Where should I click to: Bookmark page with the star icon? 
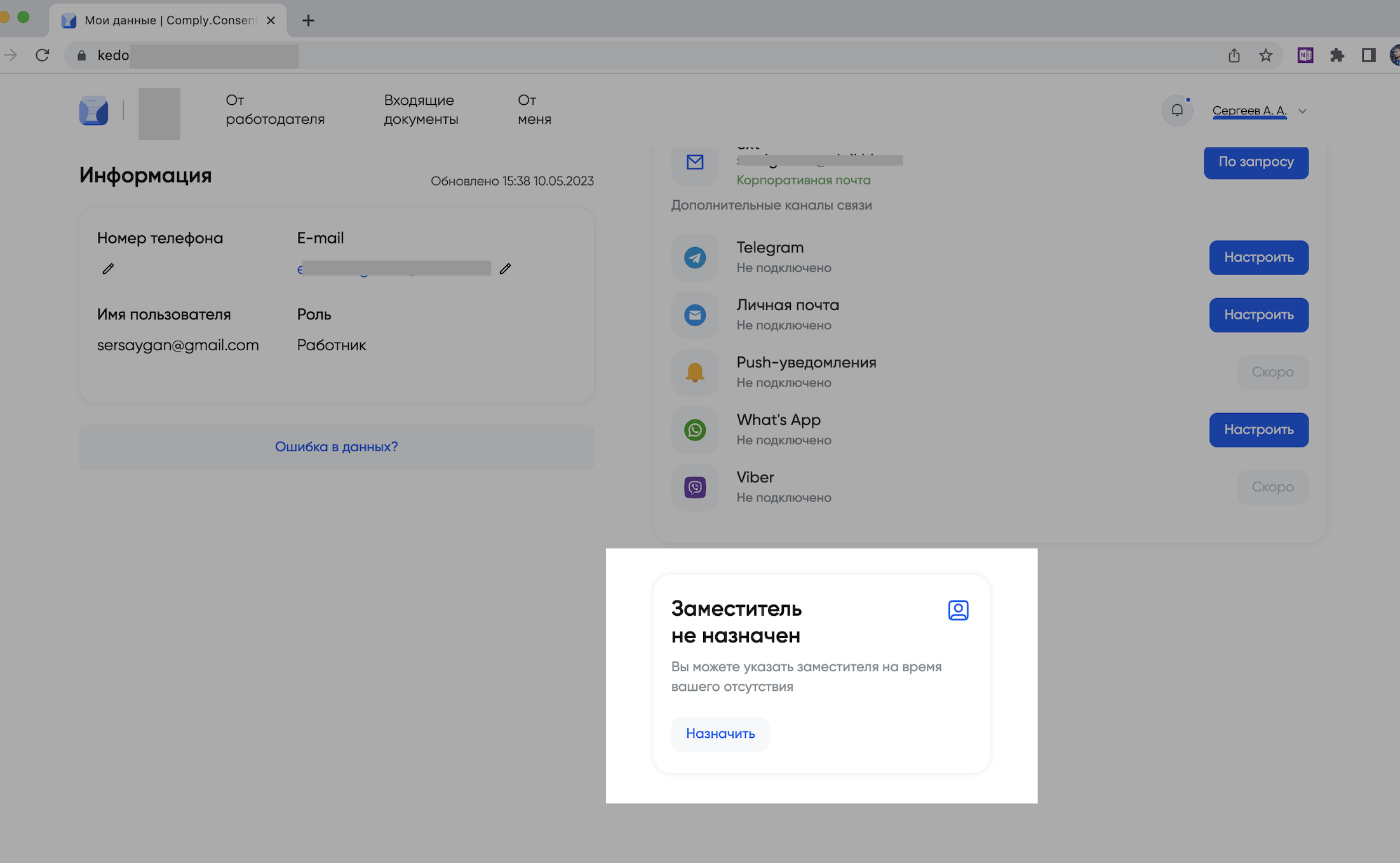pyautogui.click(x=1266, y=56)
